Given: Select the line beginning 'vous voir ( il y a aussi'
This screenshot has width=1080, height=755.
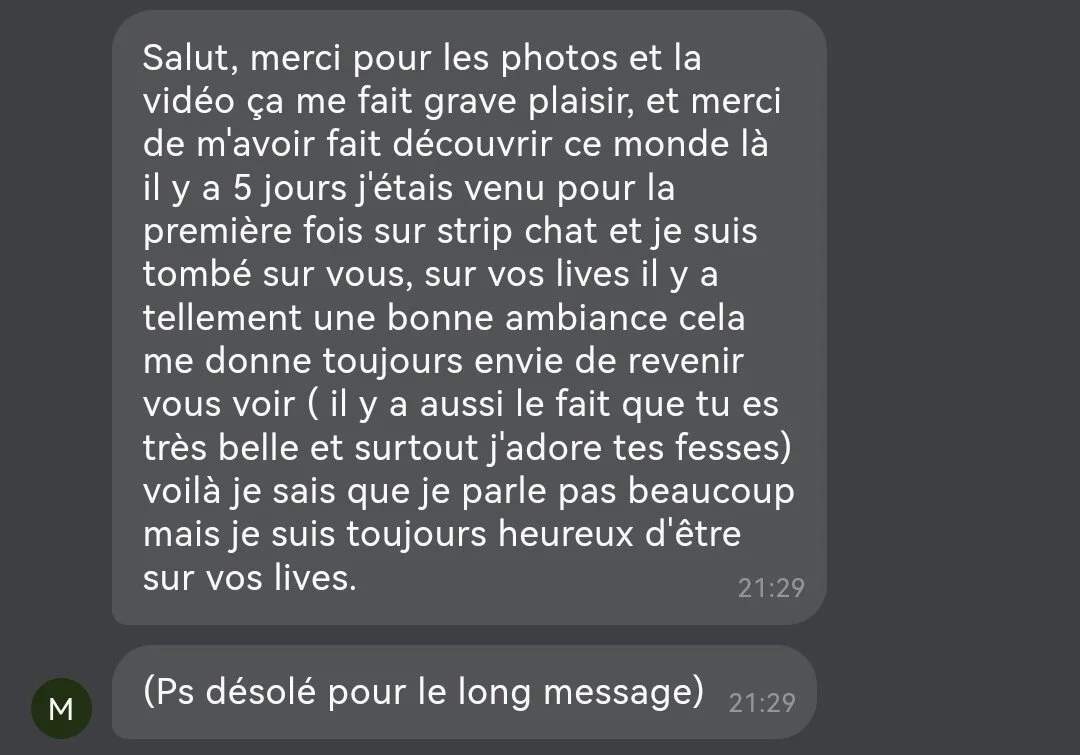Looking at the screenshot, I should pos(461,404).
